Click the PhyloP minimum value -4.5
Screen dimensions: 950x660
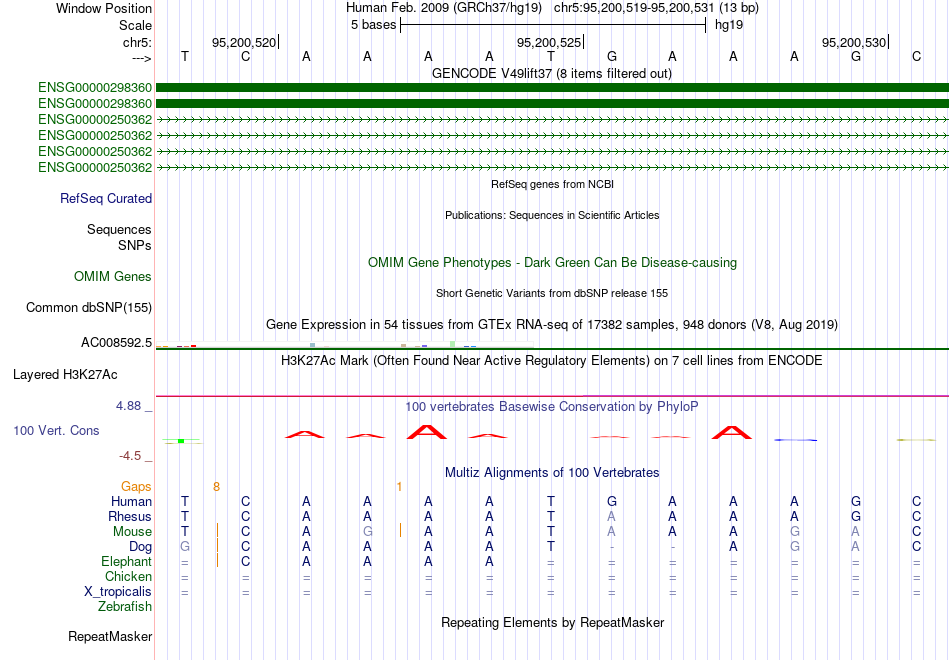point(130,456)
